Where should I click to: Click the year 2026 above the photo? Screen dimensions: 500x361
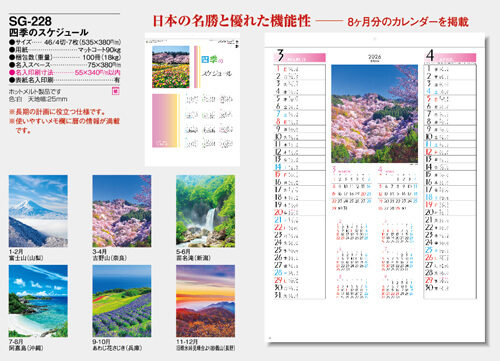click(x=374, y=57)
